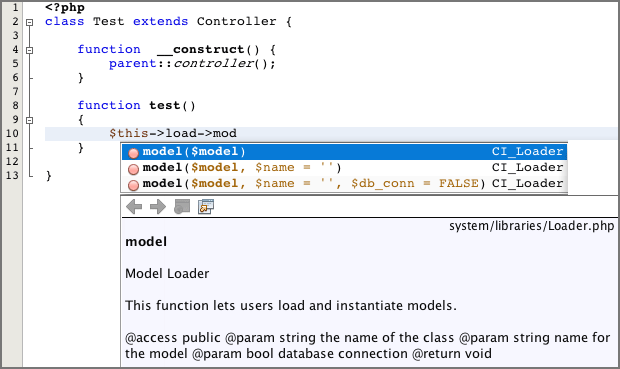Click the <?php opening tag
Viewport: 620px width, 369px height.
click(x=65, y=8)
